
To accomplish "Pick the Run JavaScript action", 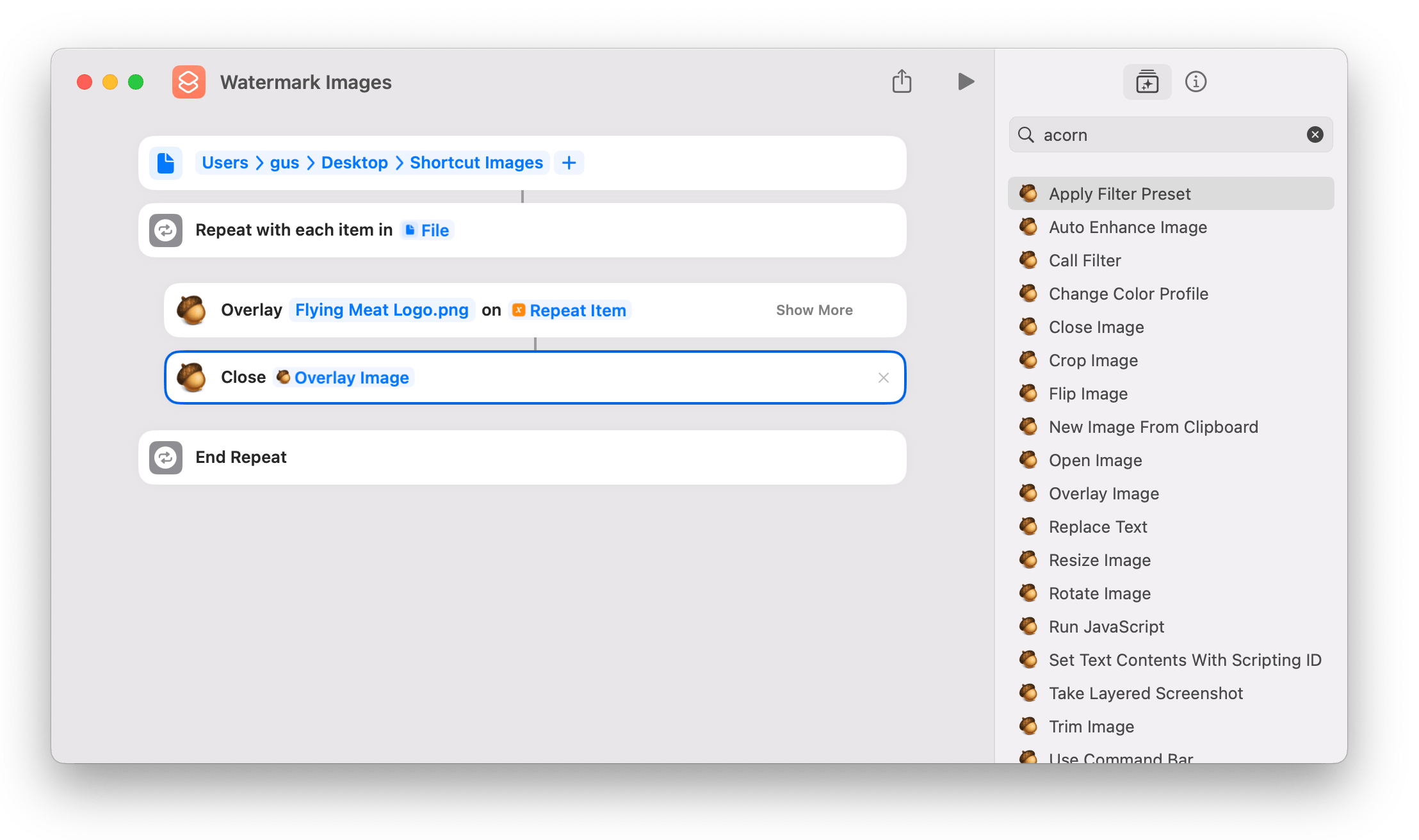I will click(1106, 627).
